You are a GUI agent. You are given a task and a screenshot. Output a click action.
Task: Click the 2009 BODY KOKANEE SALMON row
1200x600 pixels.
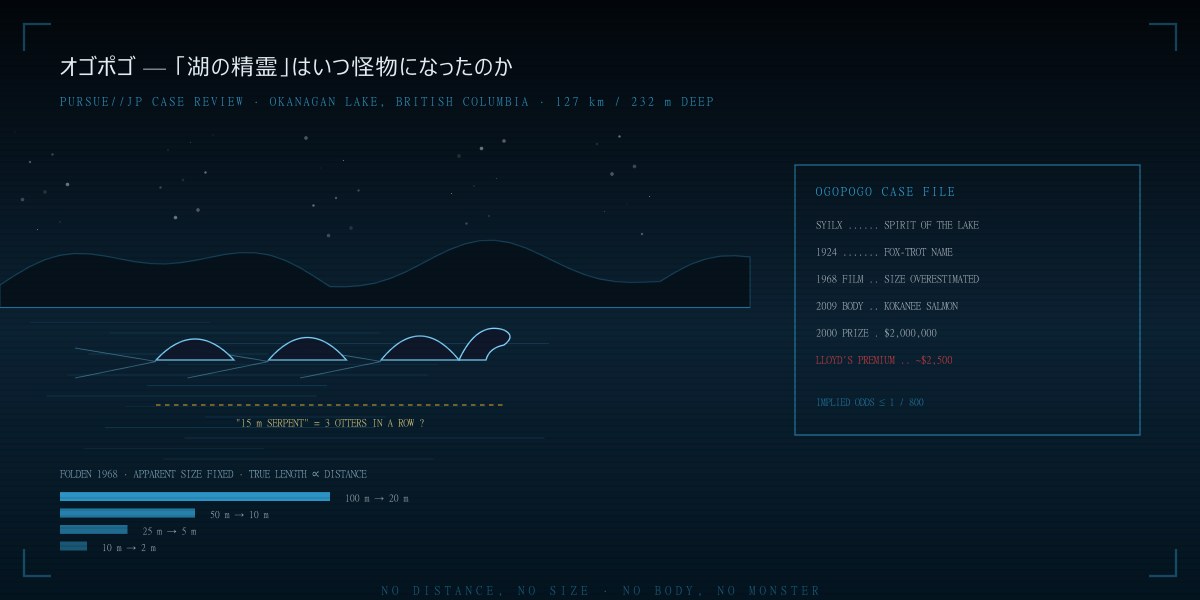887,306
